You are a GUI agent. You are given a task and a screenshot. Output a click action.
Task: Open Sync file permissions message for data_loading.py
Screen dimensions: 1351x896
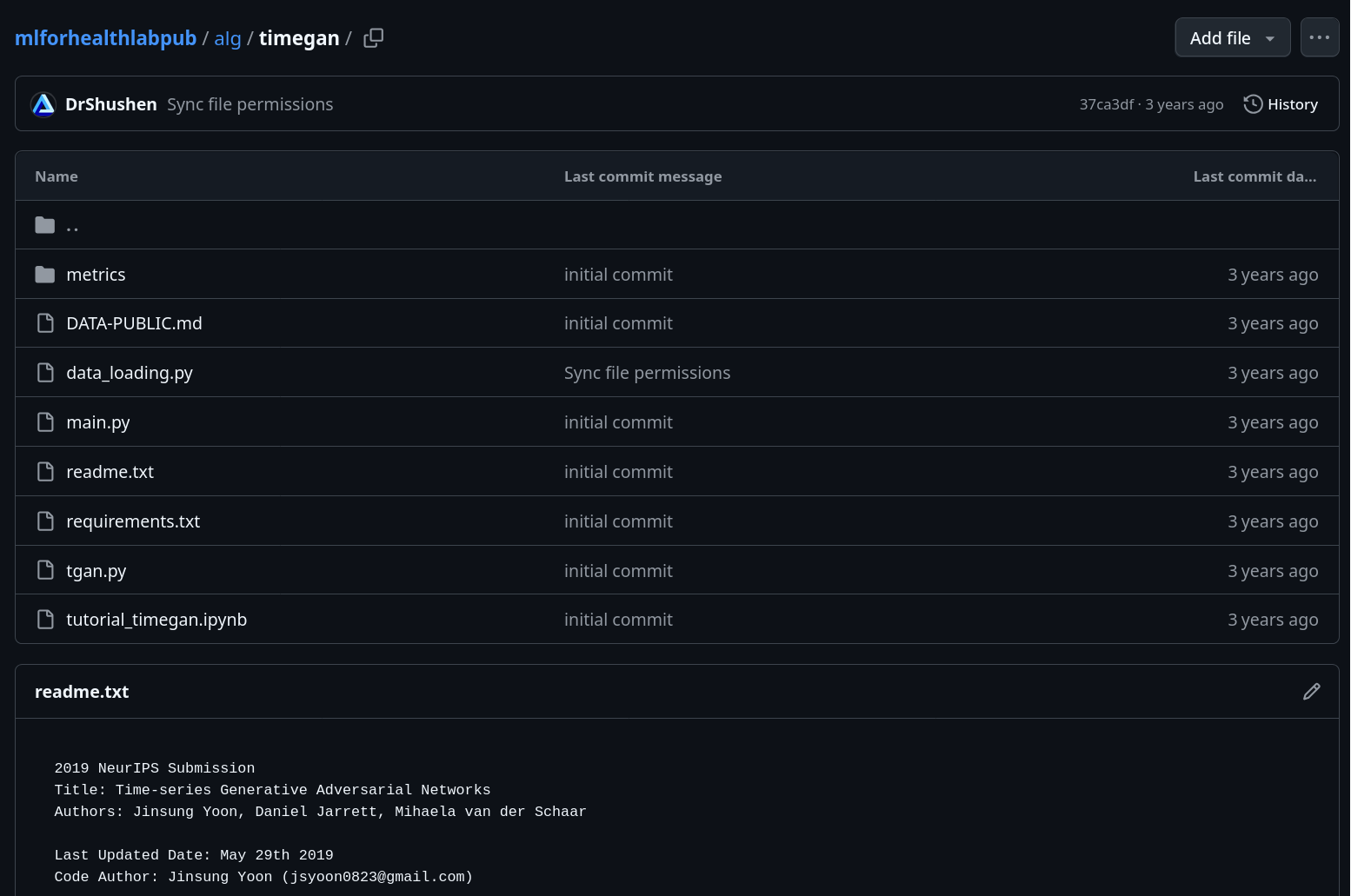tap(647, 373)
